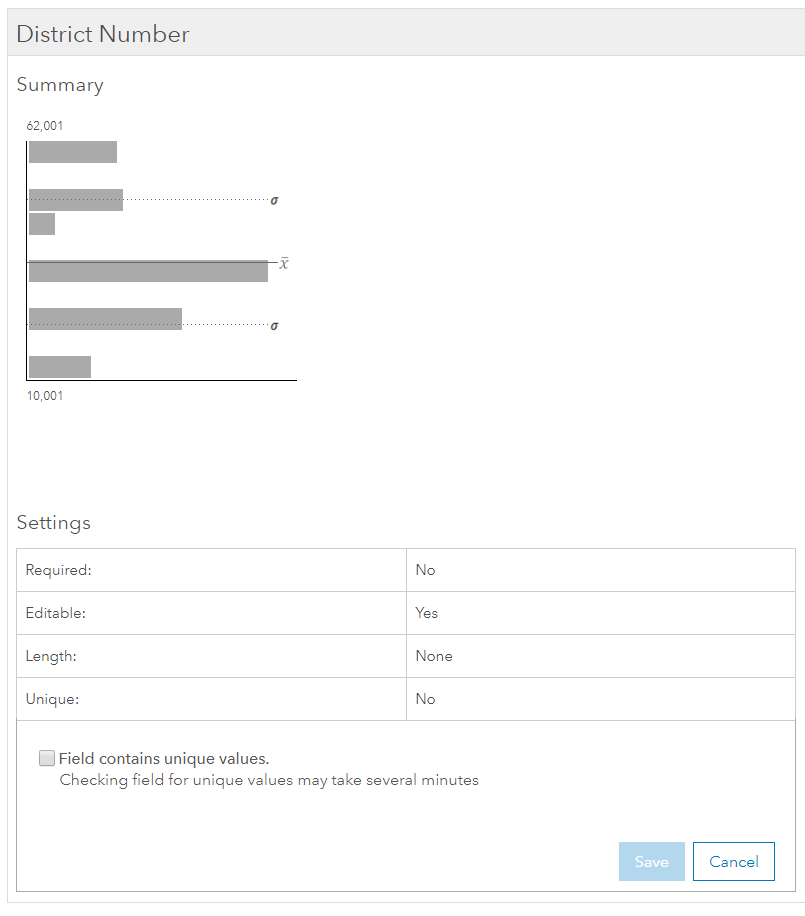This screenshot has width=805, height=916.
Task: Select the bottom histogram bar above 10,001
Action: (x=60, y=366)
